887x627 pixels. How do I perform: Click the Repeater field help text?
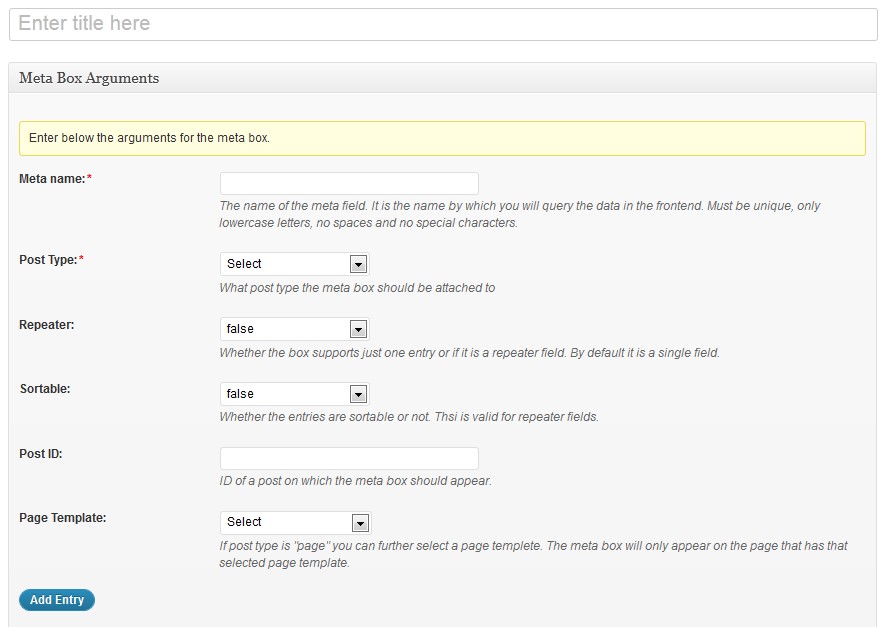pos(469,353)
